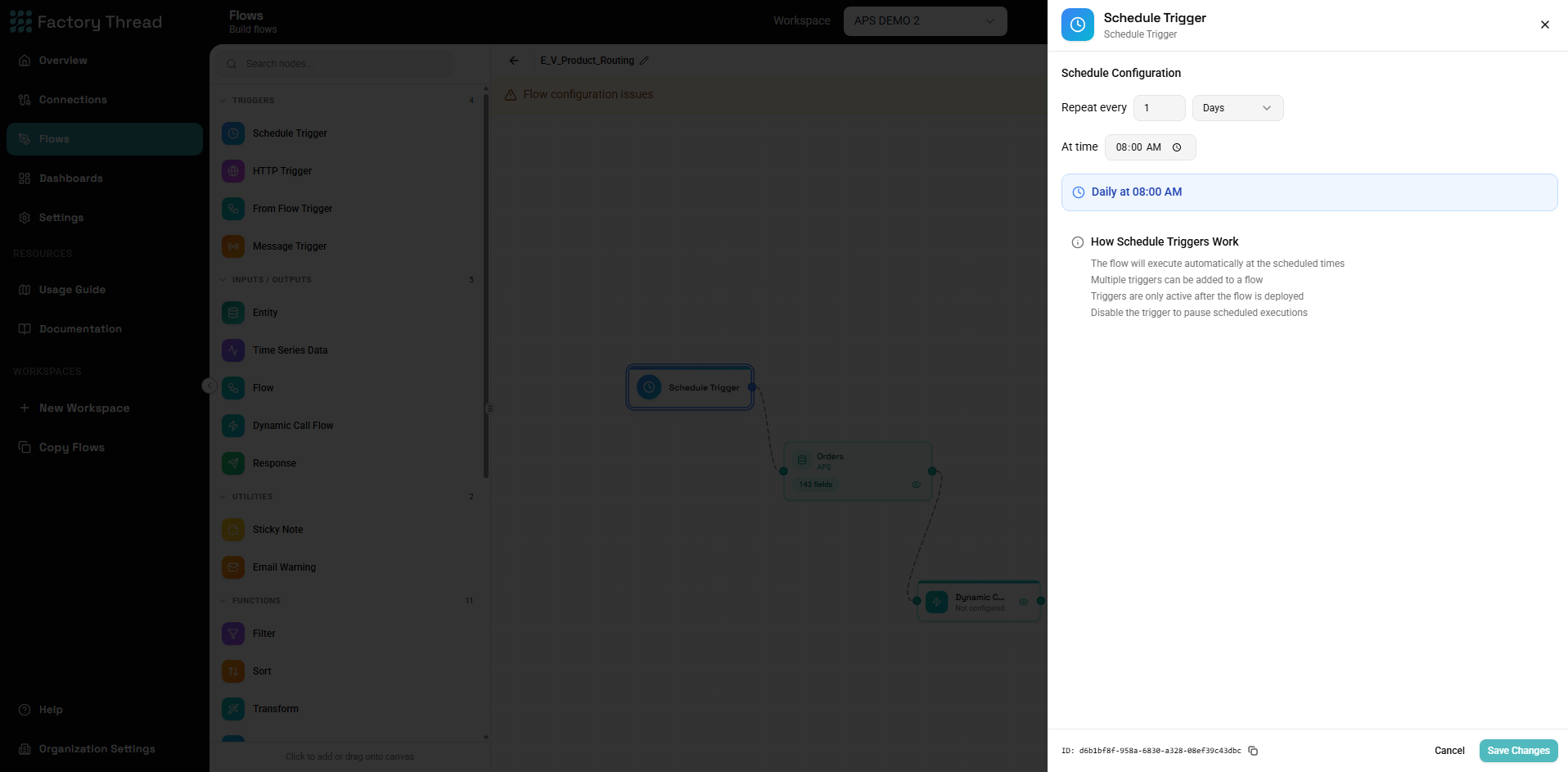Image resolution: width=1568 pixels, height=772 pixels.
Task: Open Overview in the sidebar
Action: click(x=105, y=61)
